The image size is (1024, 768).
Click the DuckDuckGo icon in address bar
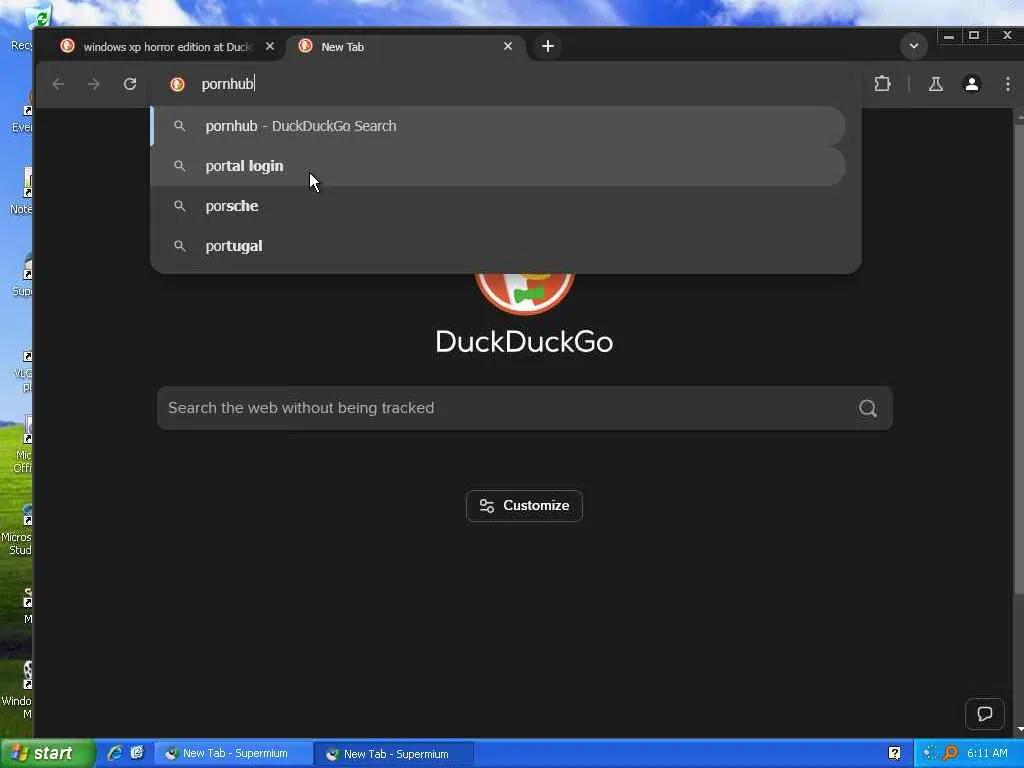[177, 84]
